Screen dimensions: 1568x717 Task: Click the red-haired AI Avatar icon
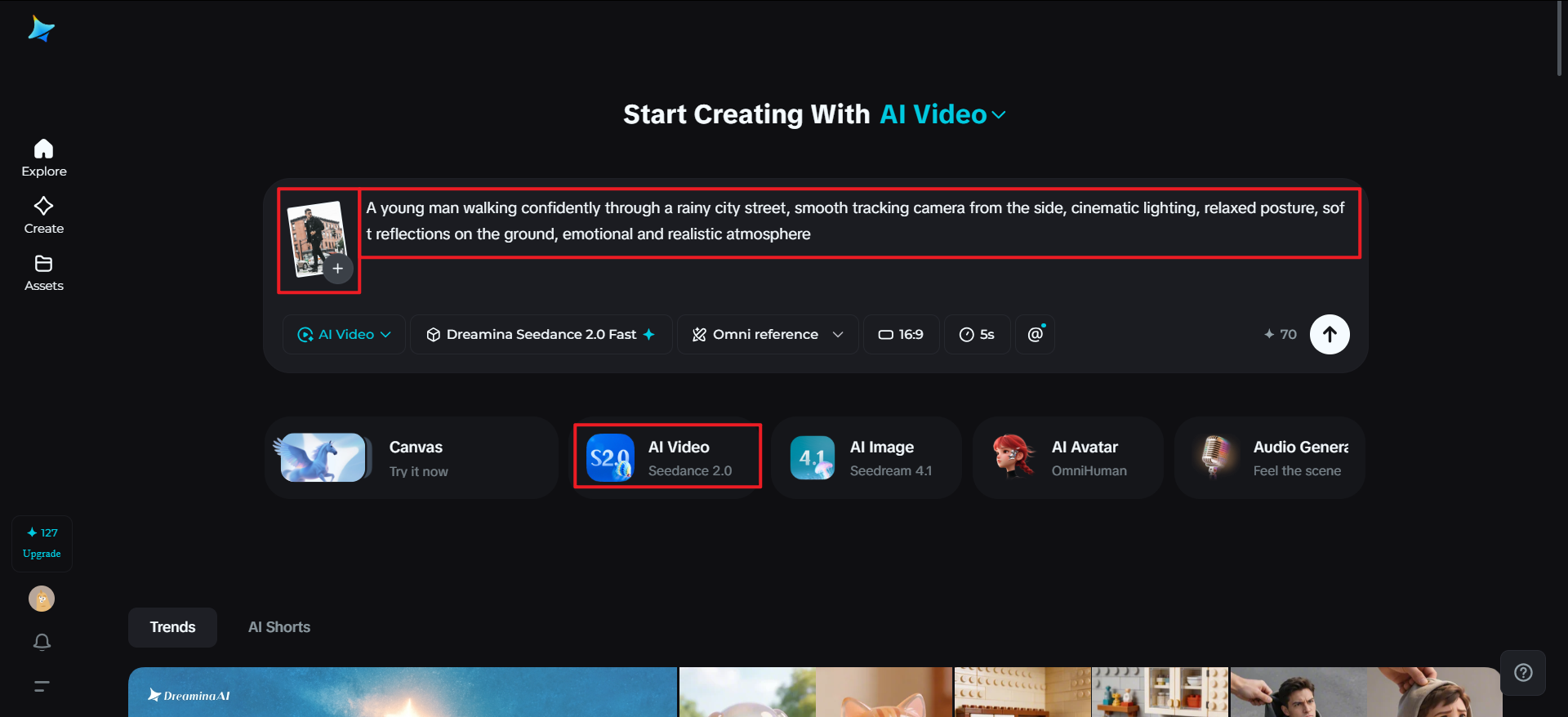(x=1013, y=456)
